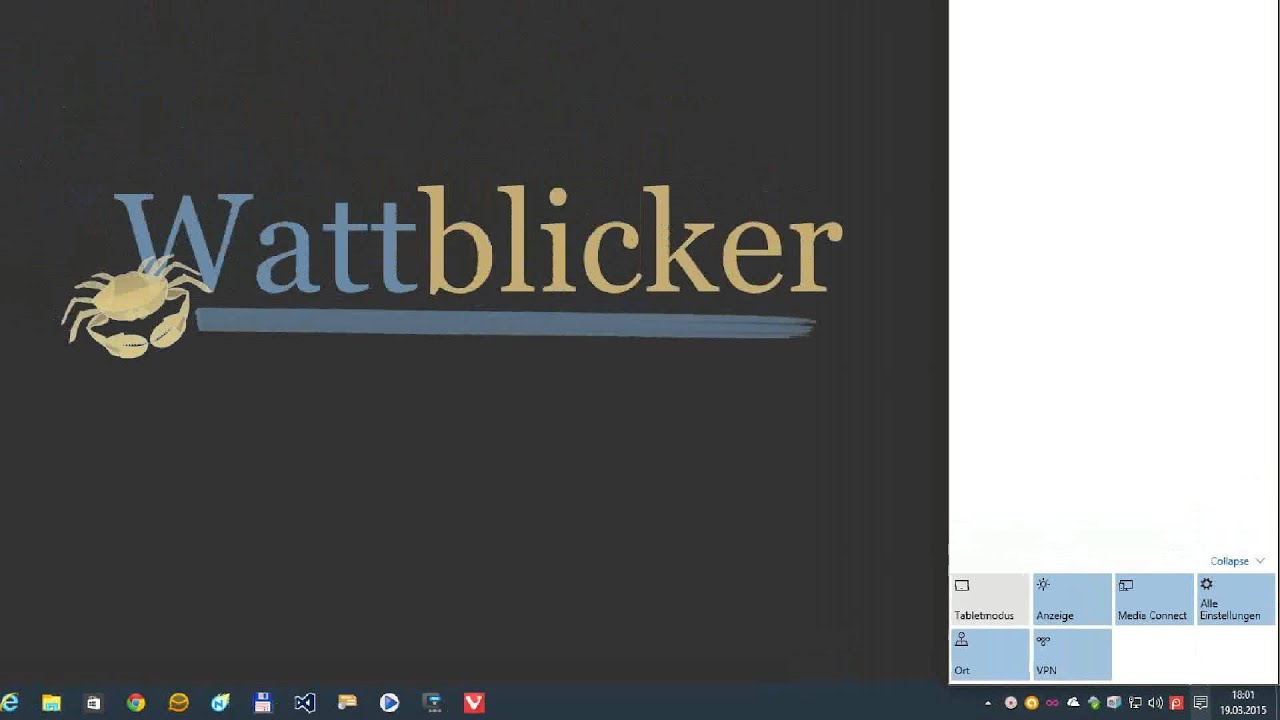Viewport: 1280px width, 720px height.
Task: Open Anzeige brightness quick action tile
Action: 1072,599
